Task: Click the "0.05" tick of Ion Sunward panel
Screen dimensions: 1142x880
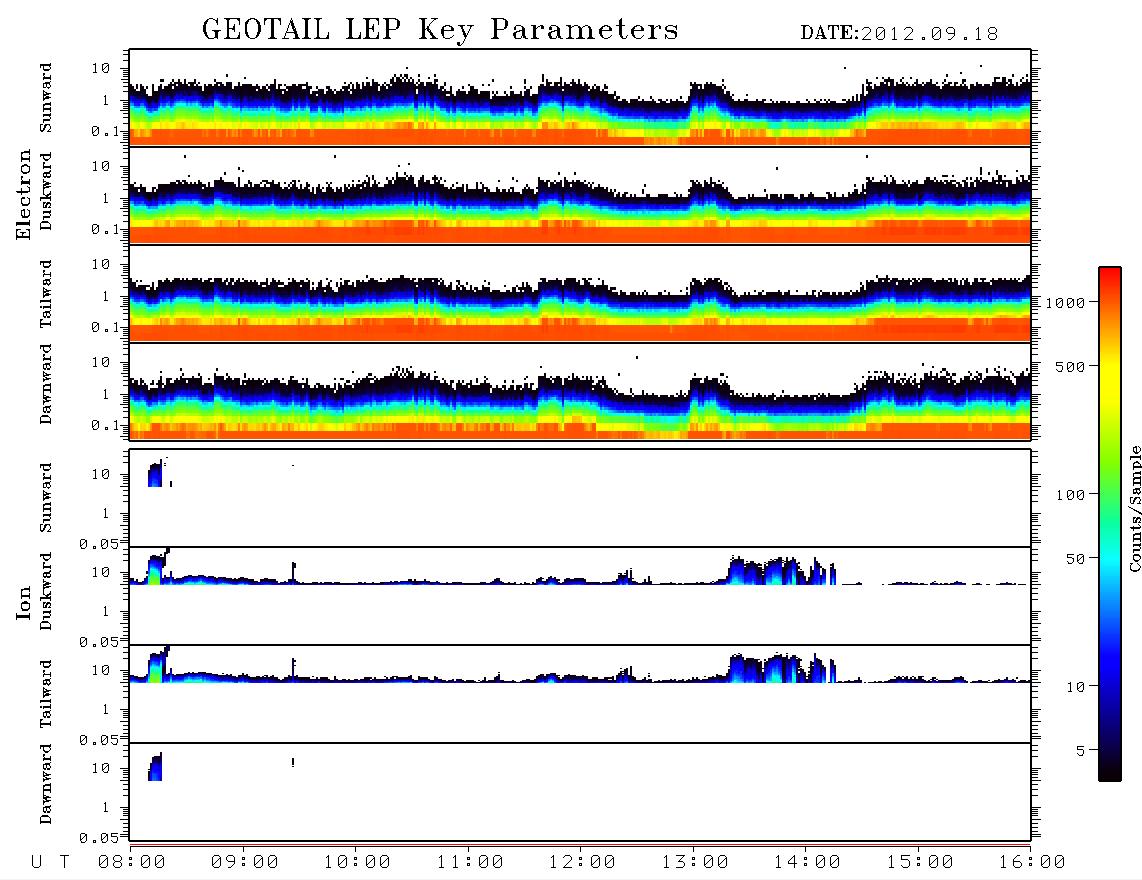Action: (x=101, y=544)
